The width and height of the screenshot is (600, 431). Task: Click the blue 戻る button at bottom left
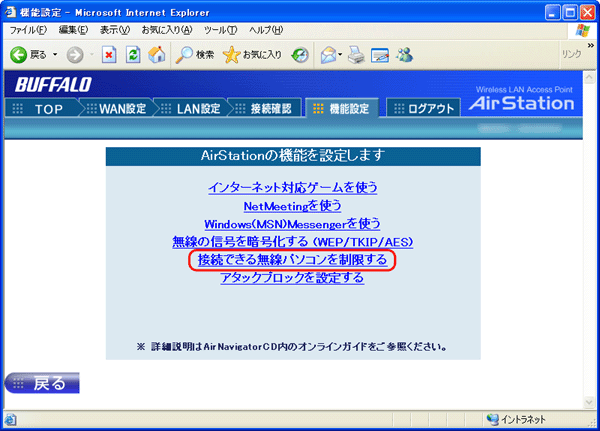(42, 383)
